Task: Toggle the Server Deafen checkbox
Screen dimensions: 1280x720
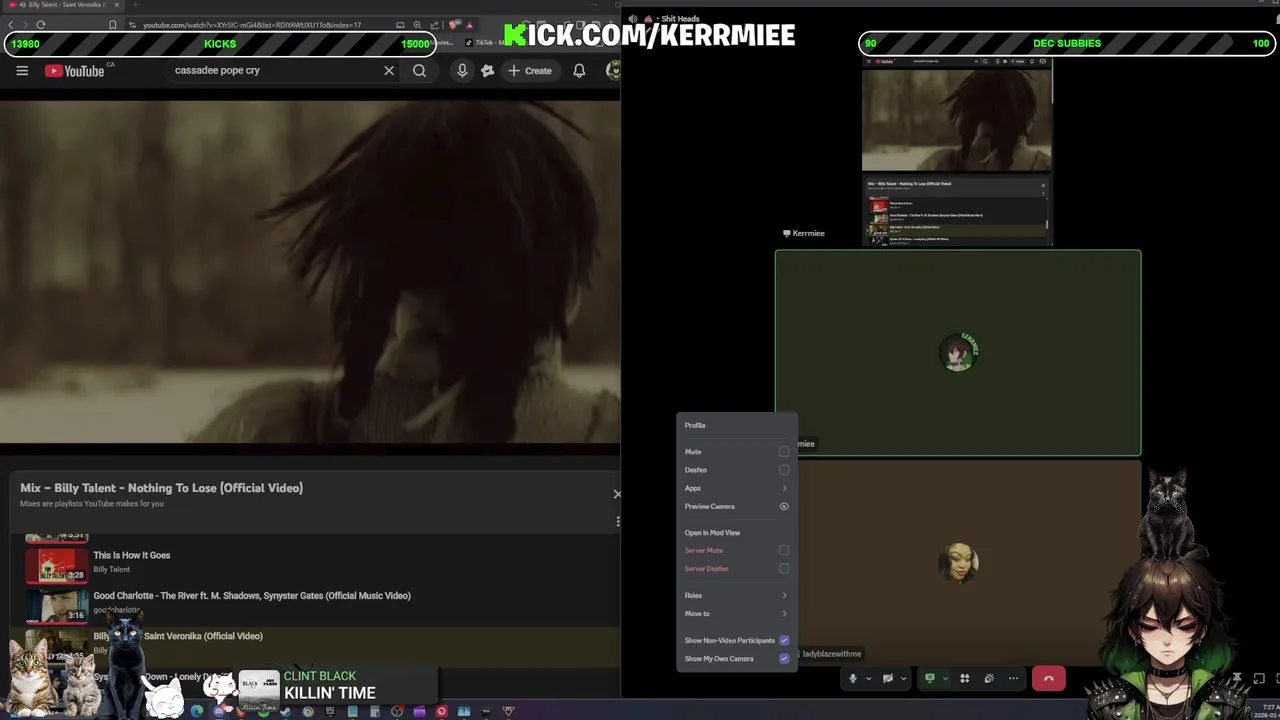Action: tap(784, 569)
